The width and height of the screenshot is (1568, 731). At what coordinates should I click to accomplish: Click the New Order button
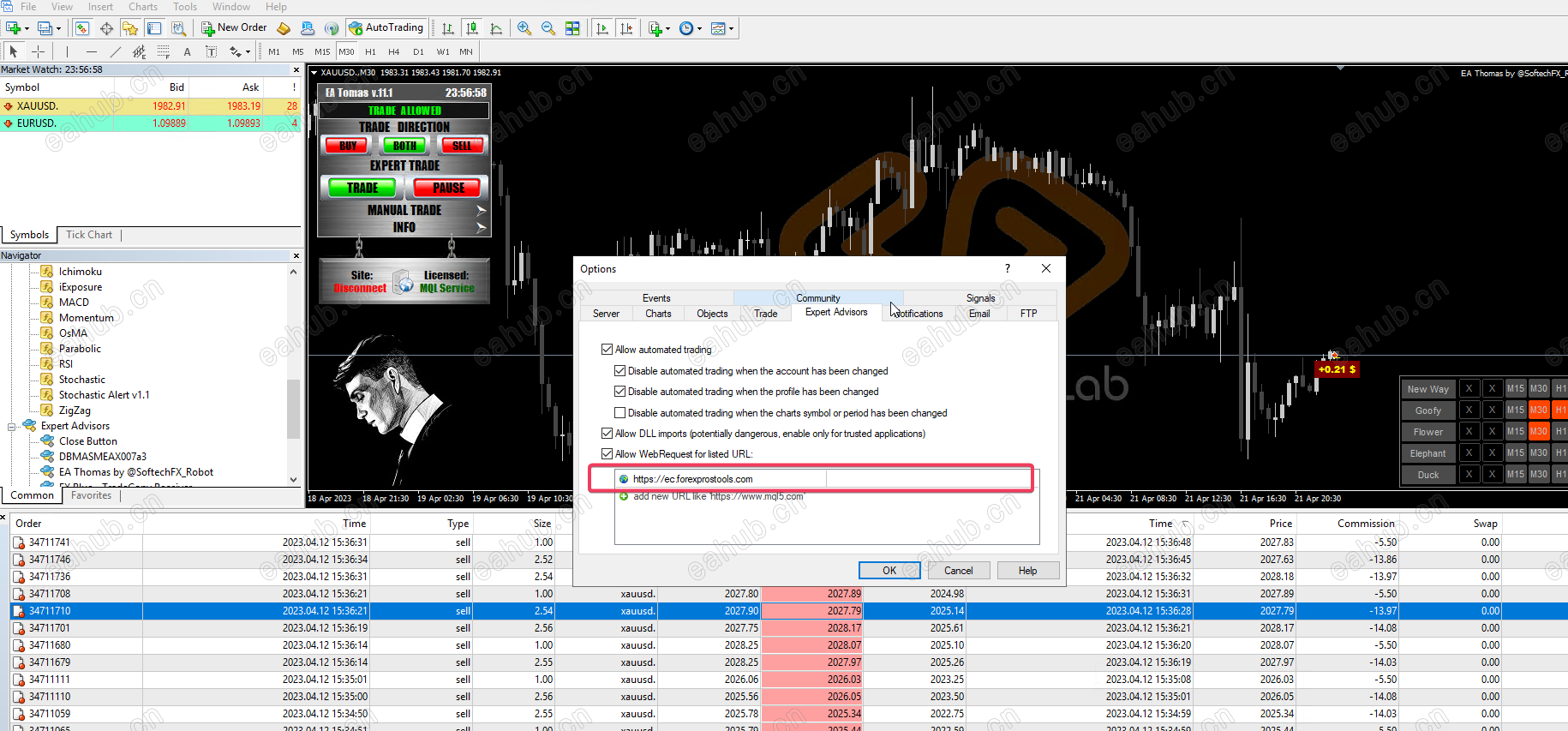point(234,28)
